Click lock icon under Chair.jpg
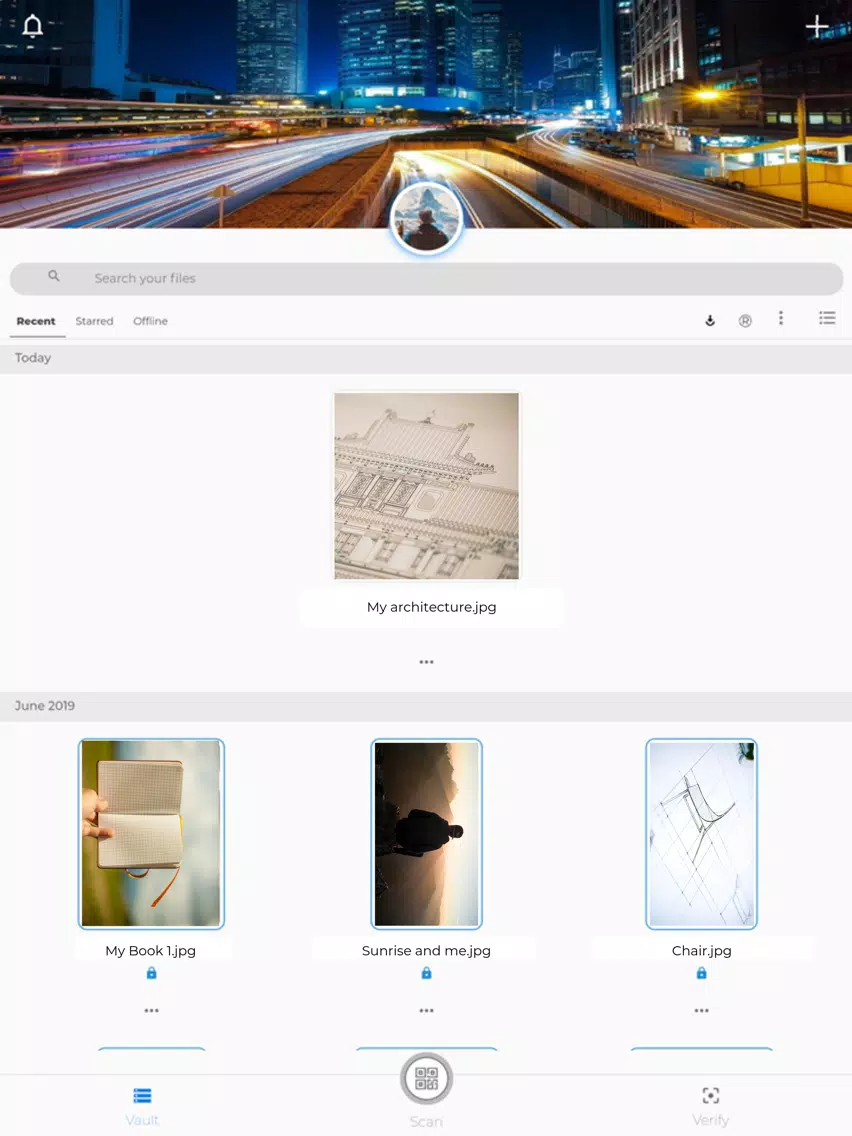Viewport: 852px width, 1136px height. (x=701, y=973)
